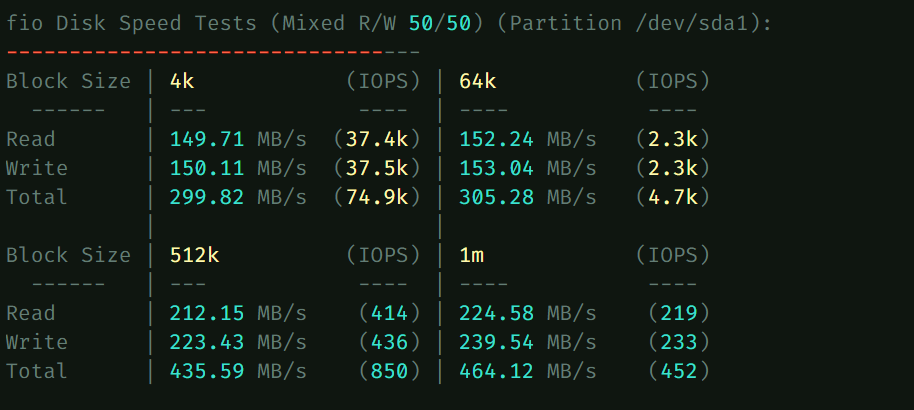Select the 512k block size column header

[x=194, y=255]
